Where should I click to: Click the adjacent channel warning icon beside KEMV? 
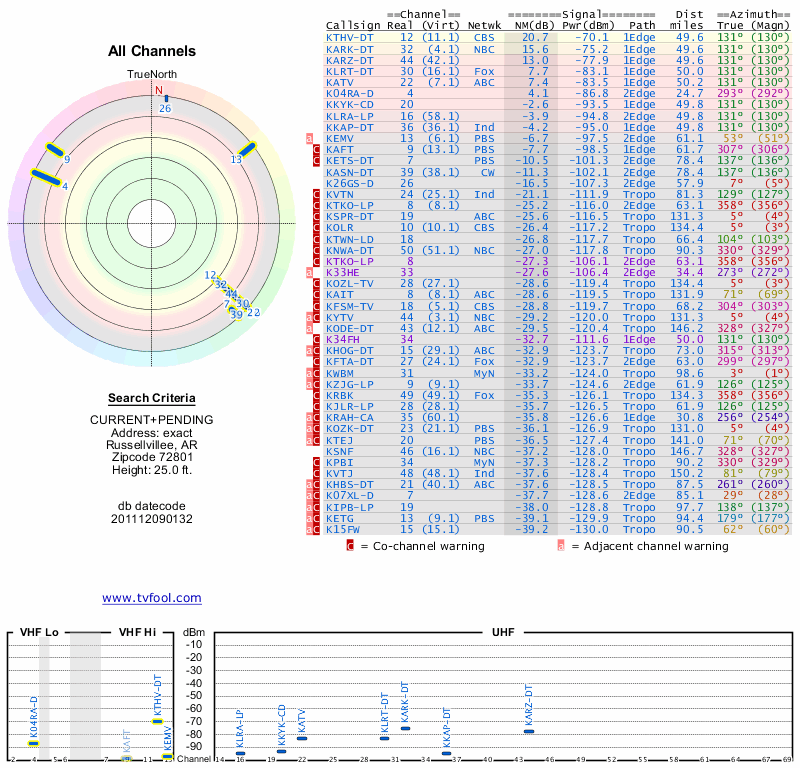click(x=310, y=138)
